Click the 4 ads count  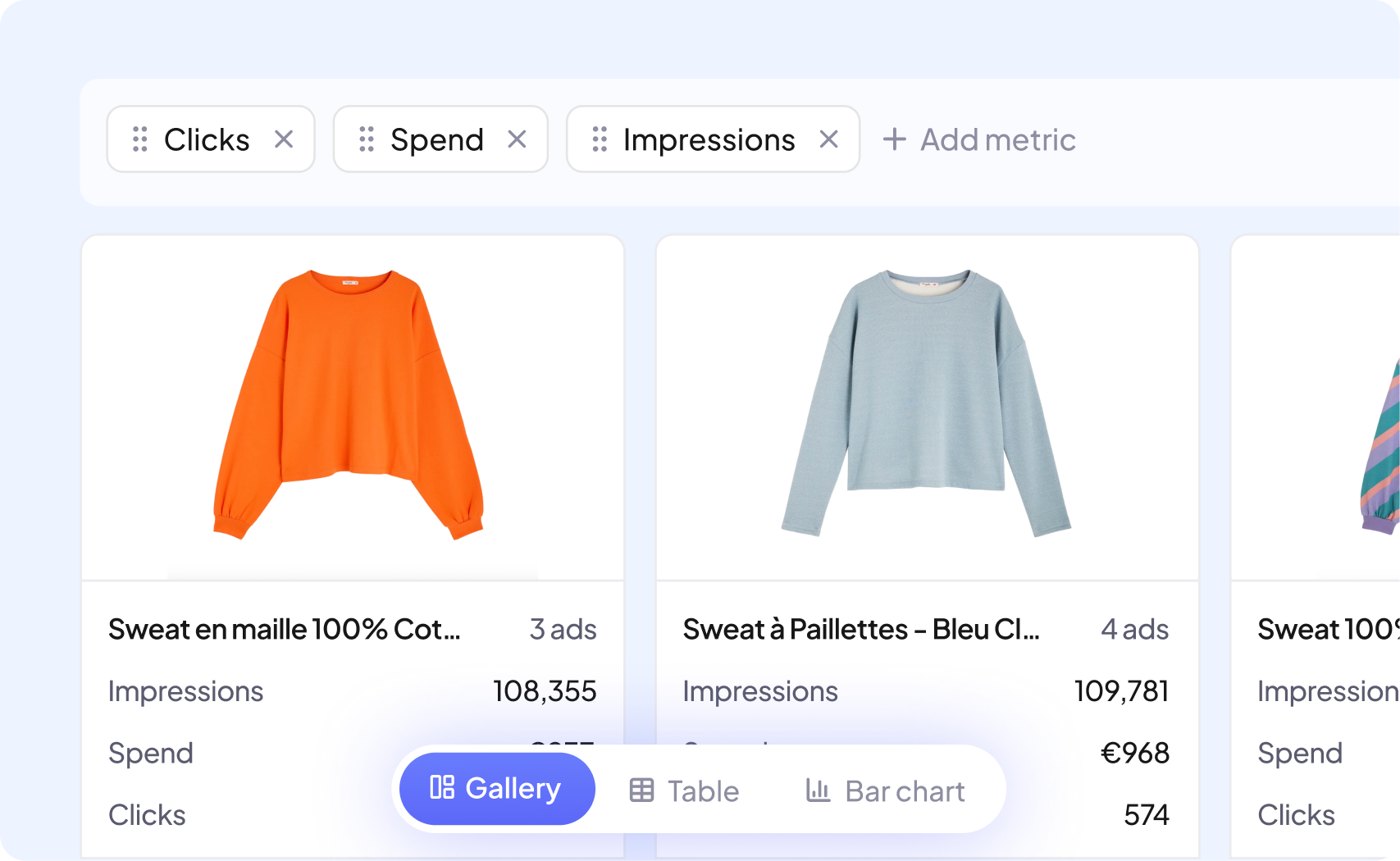[1135, 629]
